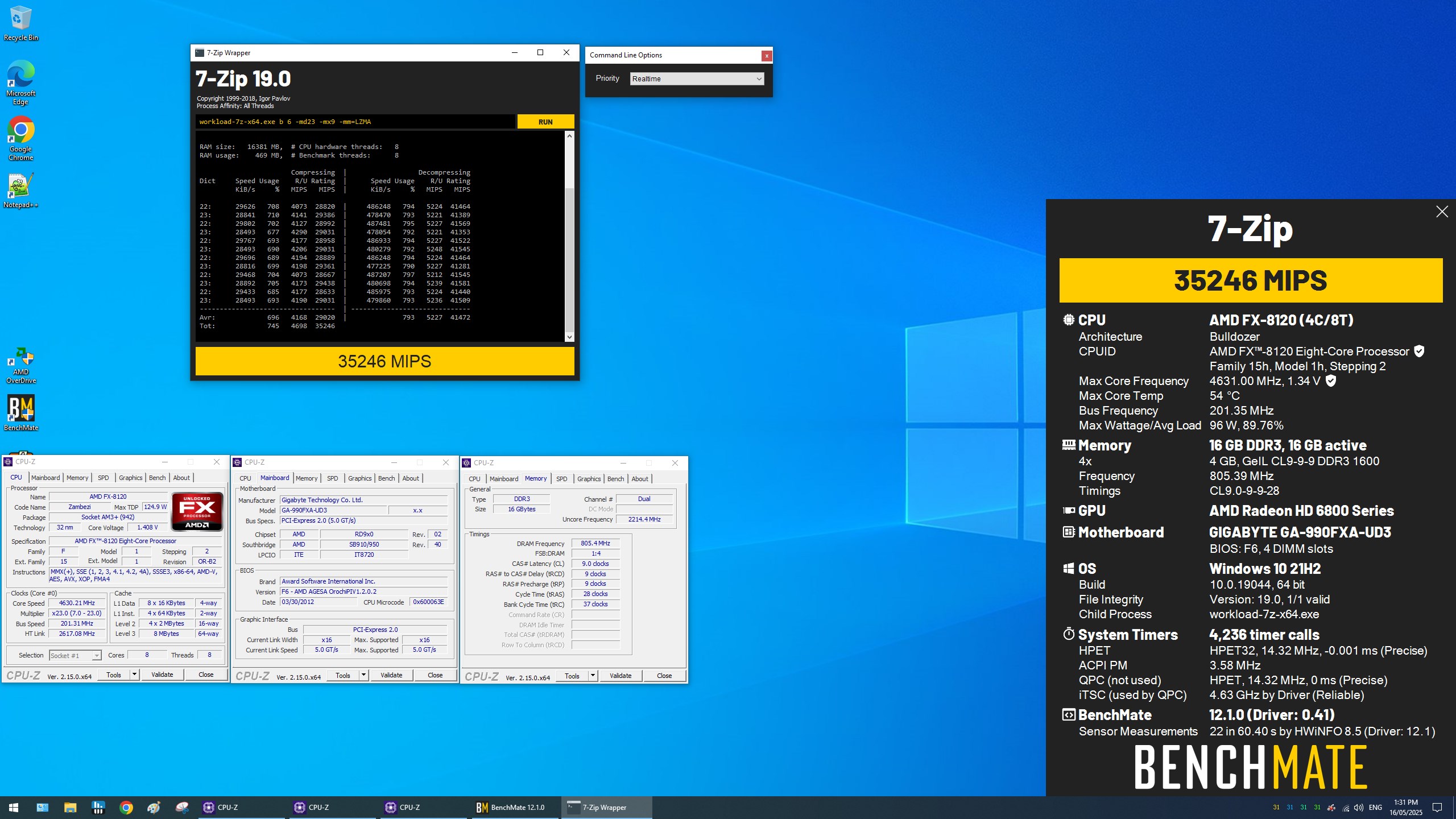The height and width of the screenshot is (819, 1456).
Task: Select Graphics tab in the Processor CPU-Z window
Action: pyautogui.click(x=131, y=478)
